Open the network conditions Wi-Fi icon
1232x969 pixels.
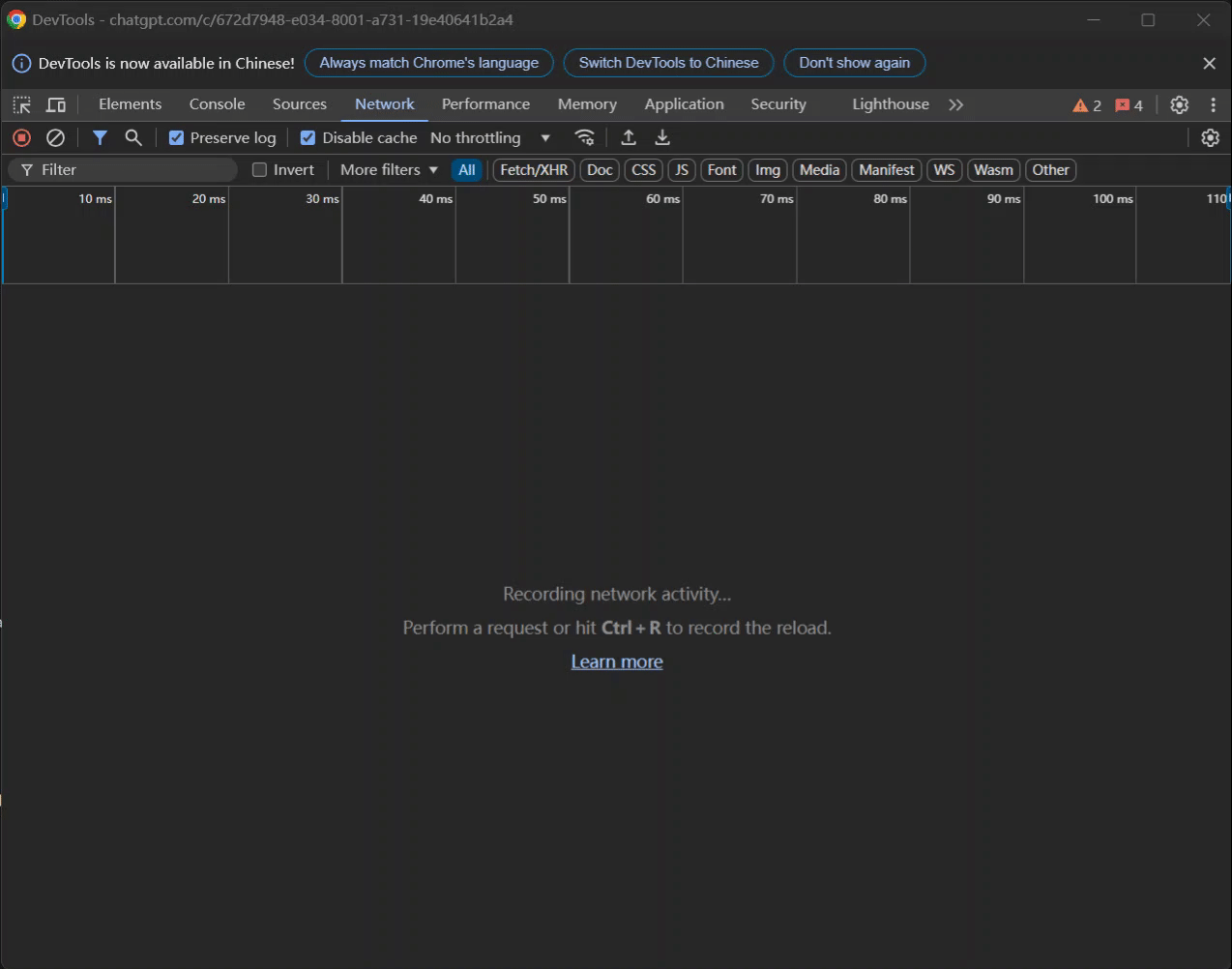(x=584, y=137)
